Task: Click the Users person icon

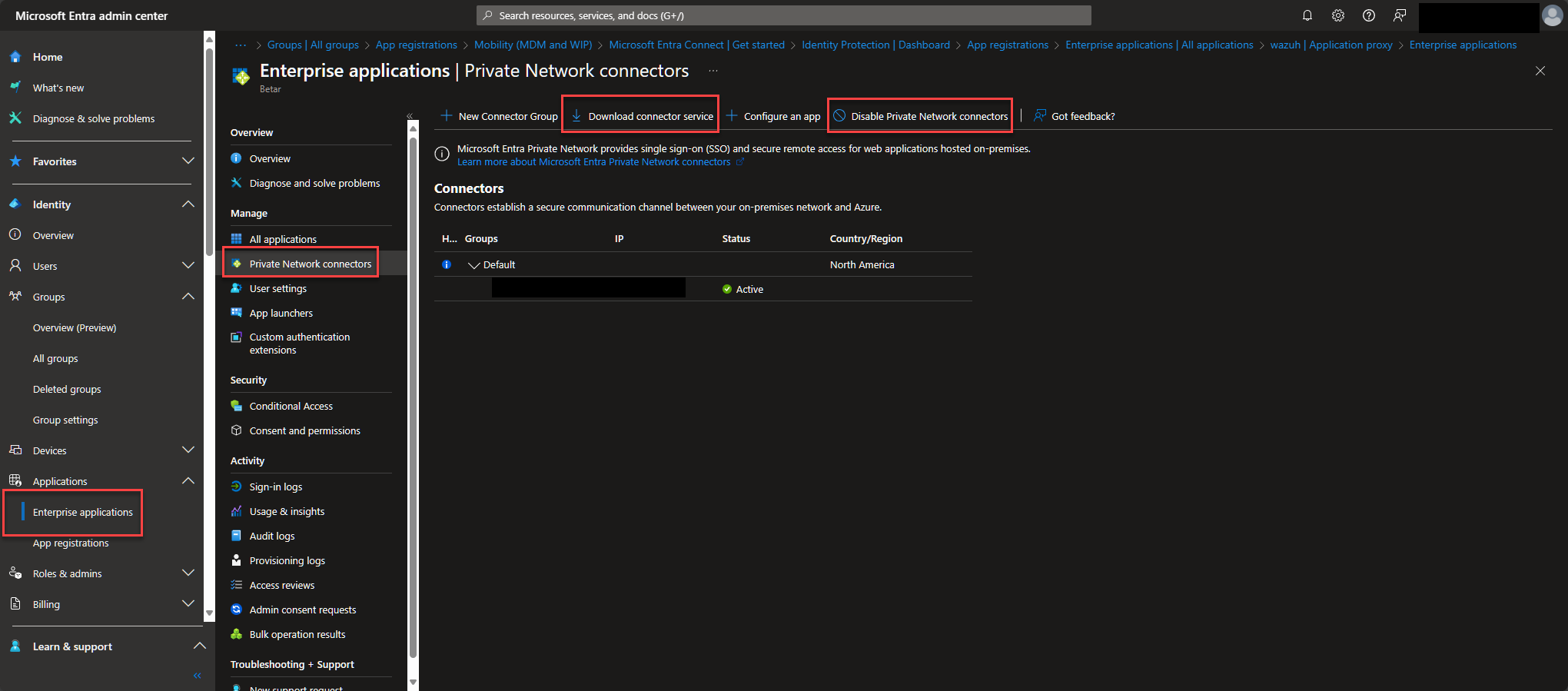Action: pos(15,265)
